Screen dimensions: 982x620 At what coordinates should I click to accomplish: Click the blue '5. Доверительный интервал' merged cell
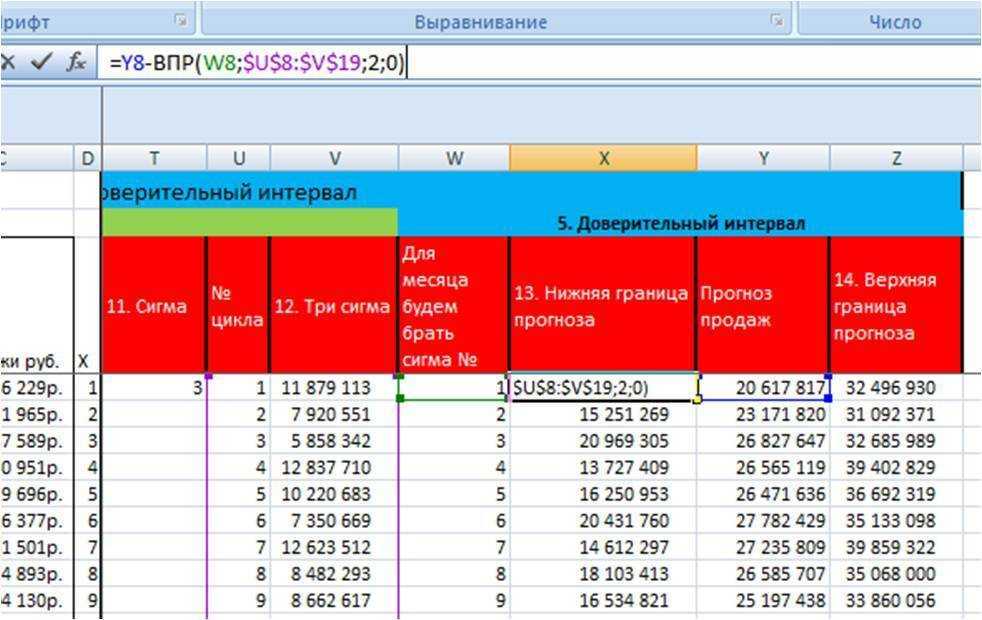(680, 223)
